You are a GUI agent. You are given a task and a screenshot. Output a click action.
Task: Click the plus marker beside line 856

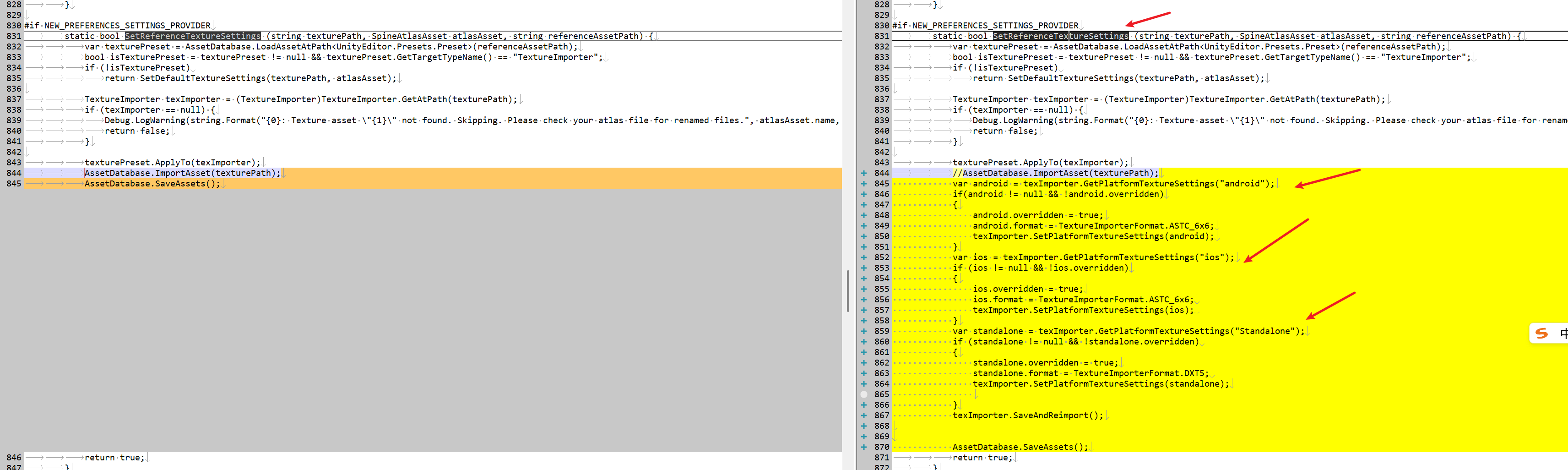[x=864, y=300]
